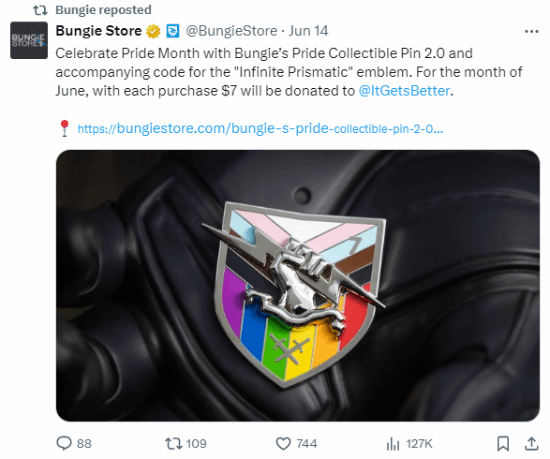The image size is (550, 459).
Task: Click the repost icon showing 109
Action: pos(174,444)
